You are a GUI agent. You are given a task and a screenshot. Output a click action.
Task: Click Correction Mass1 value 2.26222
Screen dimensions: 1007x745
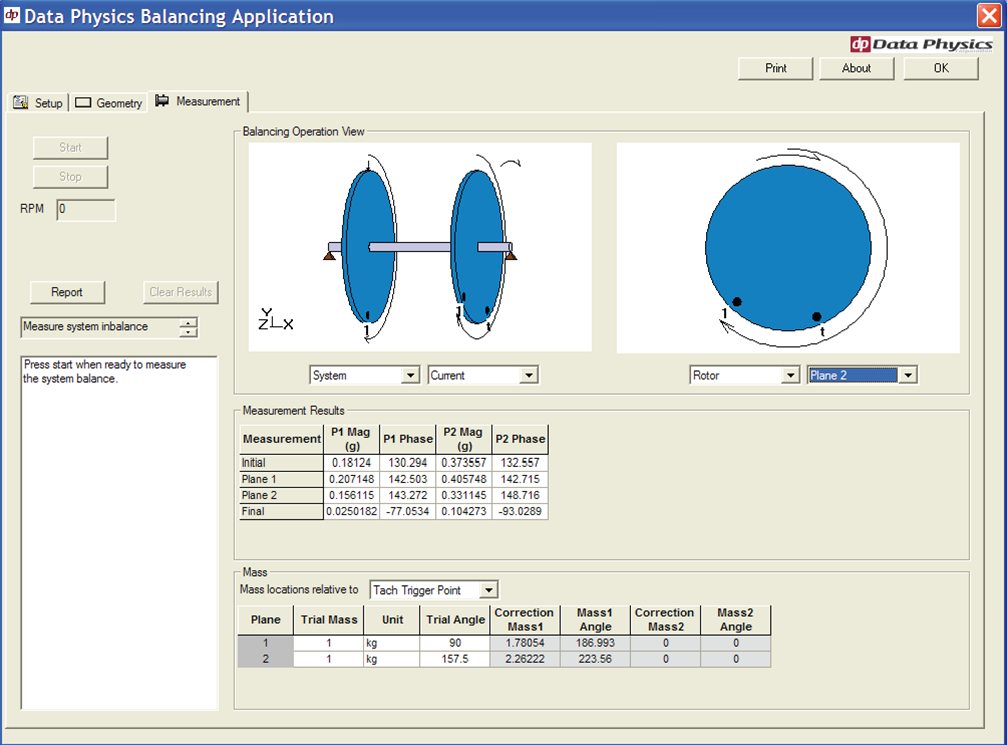click(525, 659)
